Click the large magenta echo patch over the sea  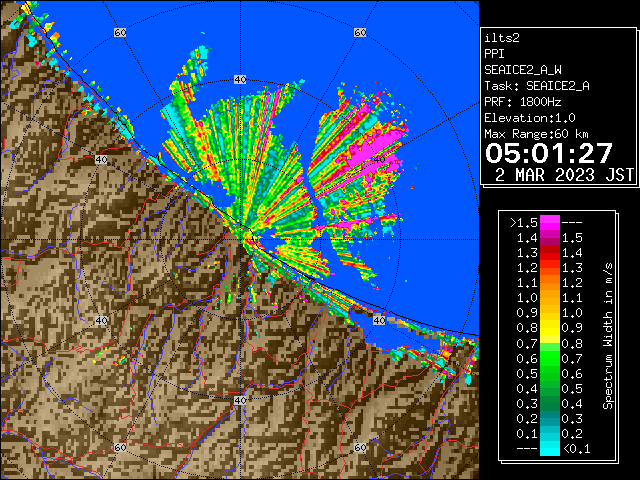376,149
